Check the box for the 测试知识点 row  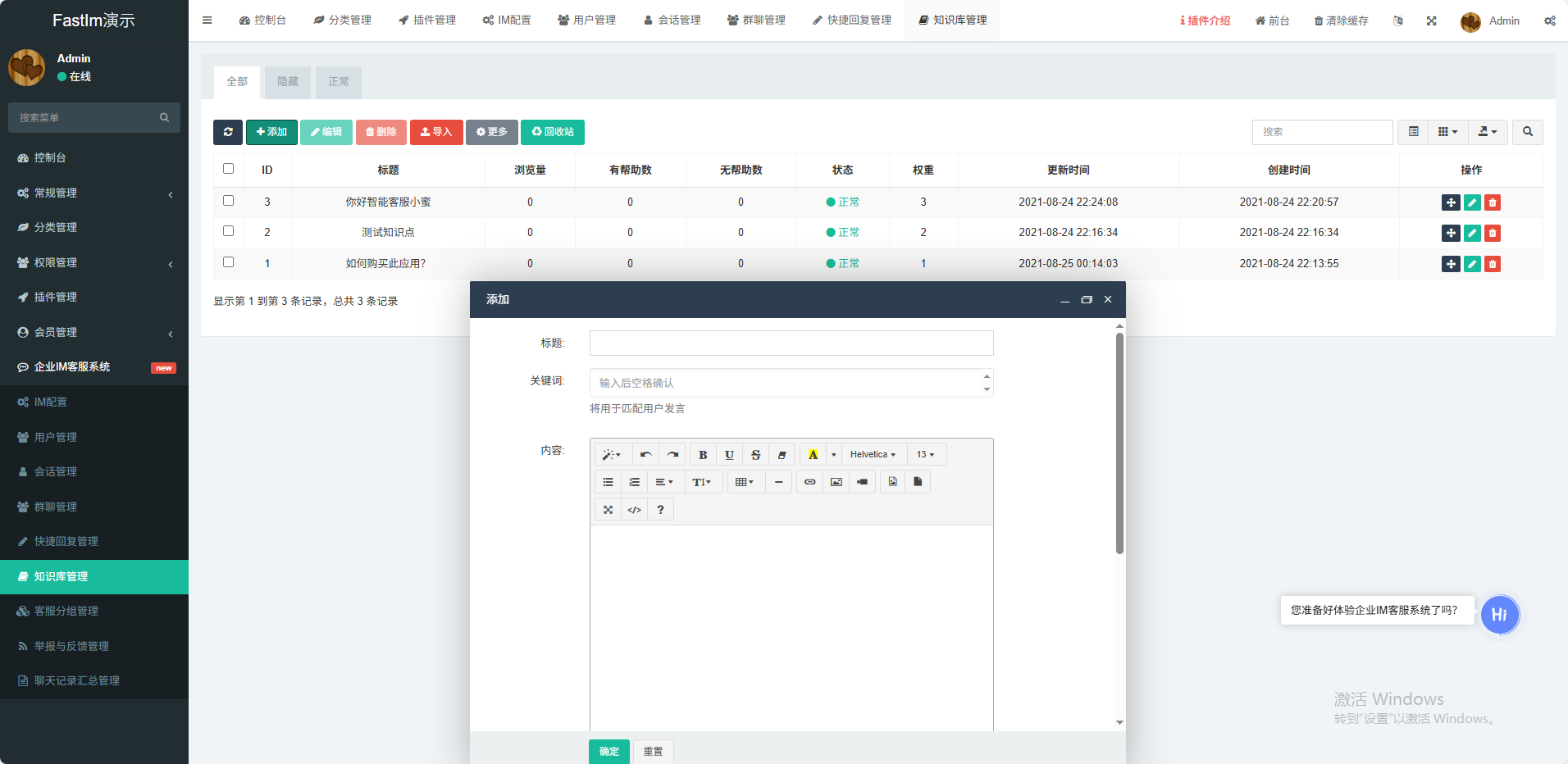[x=229, y=231]
